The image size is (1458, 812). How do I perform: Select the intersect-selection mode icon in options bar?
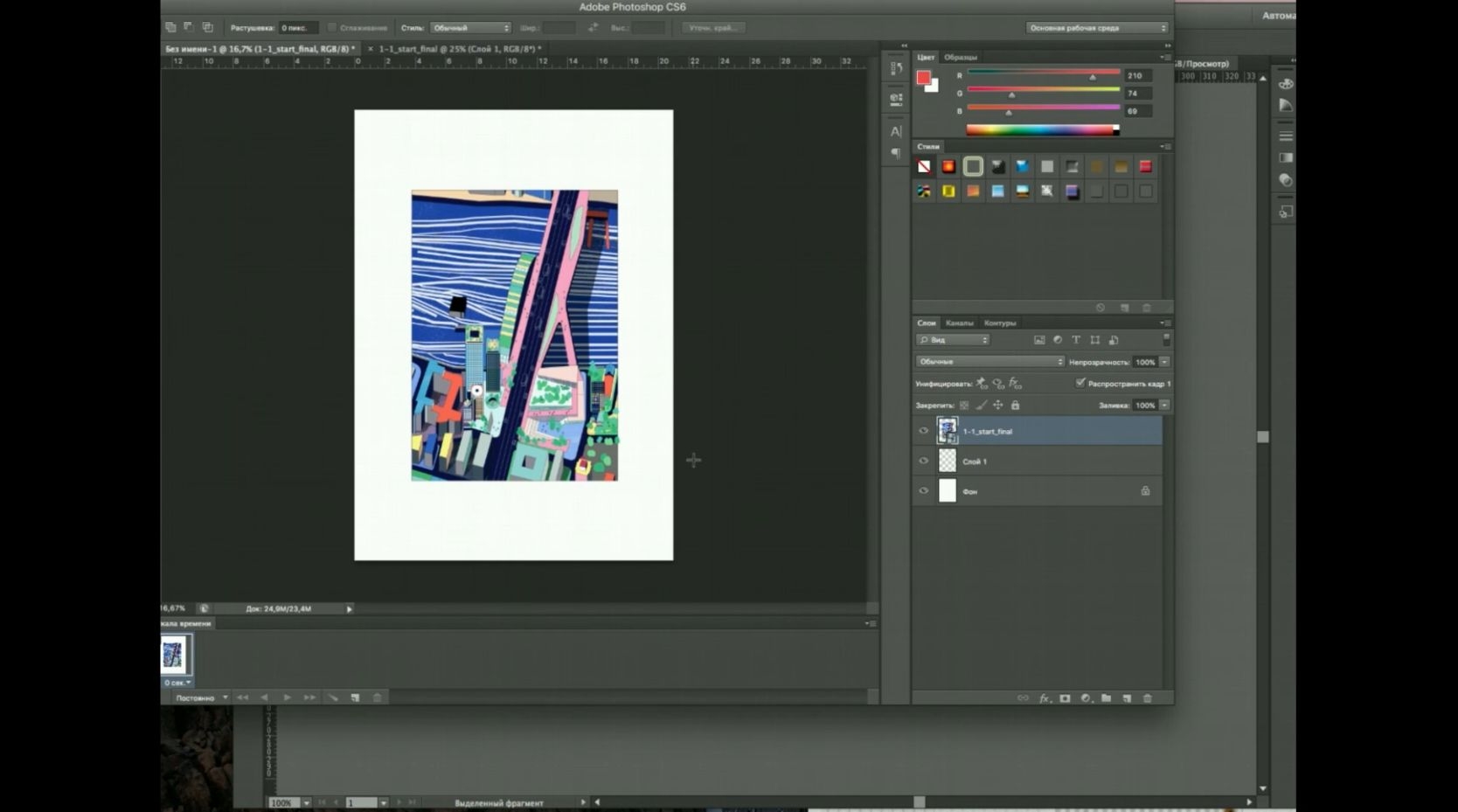point(208,27)
